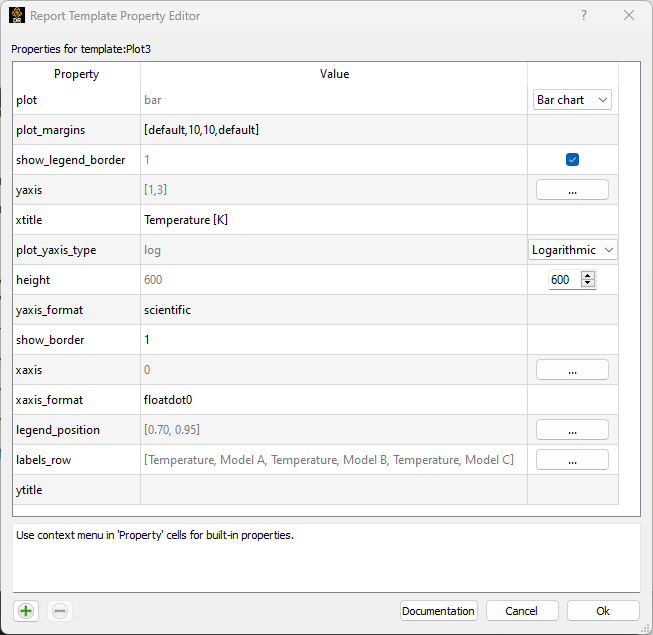
Task: Click the green plus add property icon
Action: [x=26, y=611]
